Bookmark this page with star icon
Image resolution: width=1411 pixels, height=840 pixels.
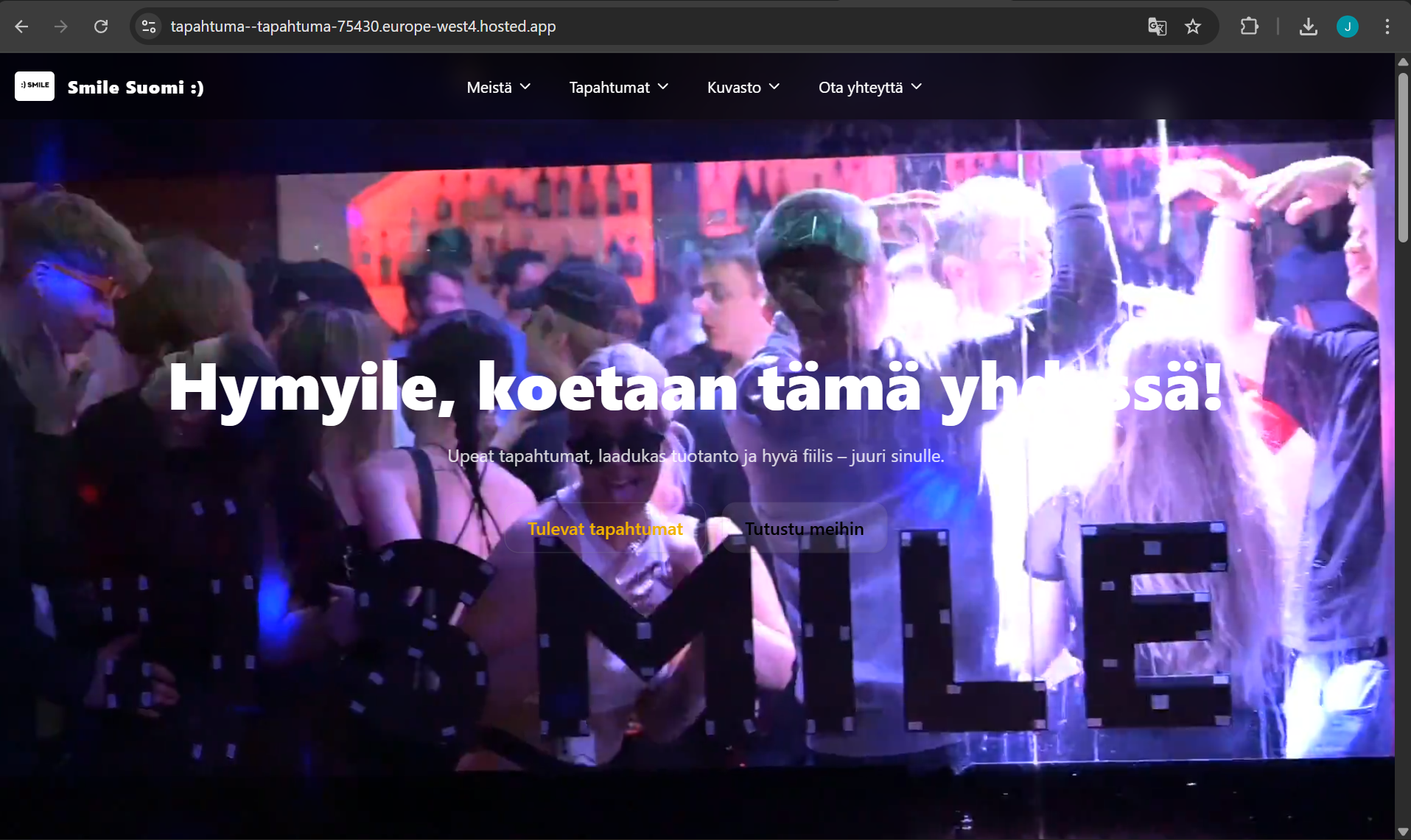coord(1193,27)
